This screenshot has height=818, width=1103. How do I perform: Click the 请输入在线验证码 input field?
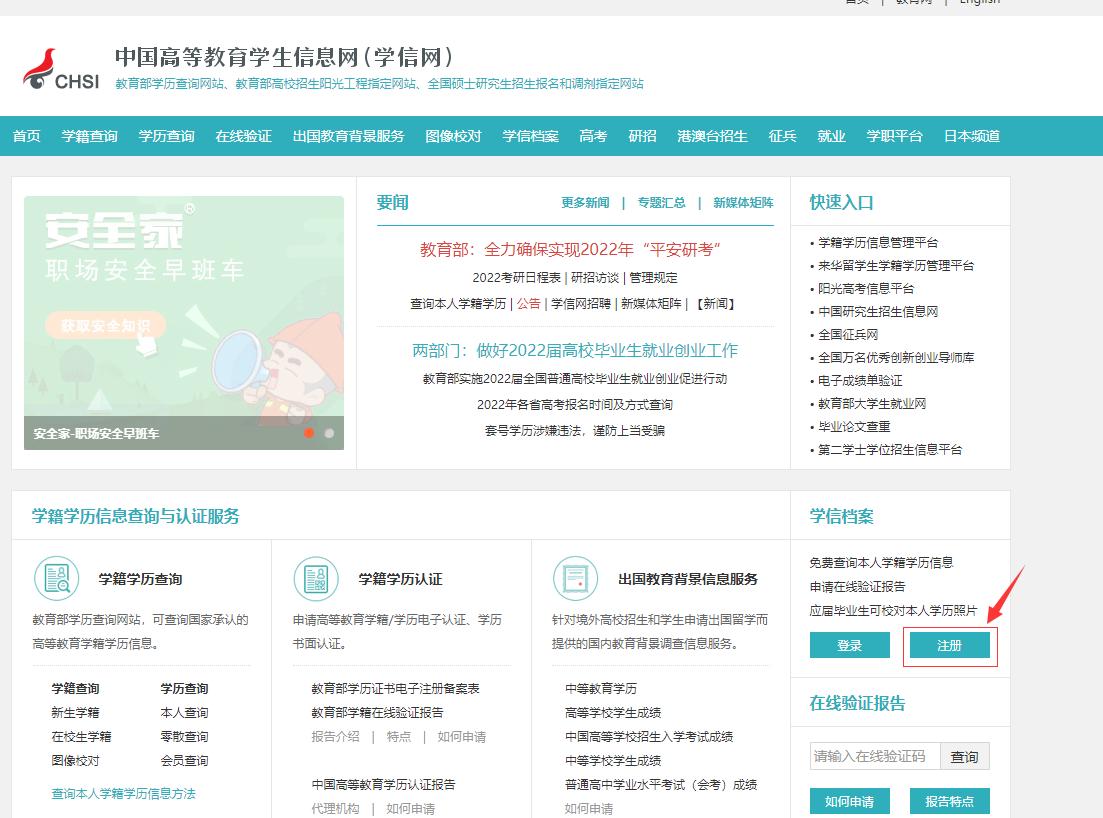[x=874, y=756]
